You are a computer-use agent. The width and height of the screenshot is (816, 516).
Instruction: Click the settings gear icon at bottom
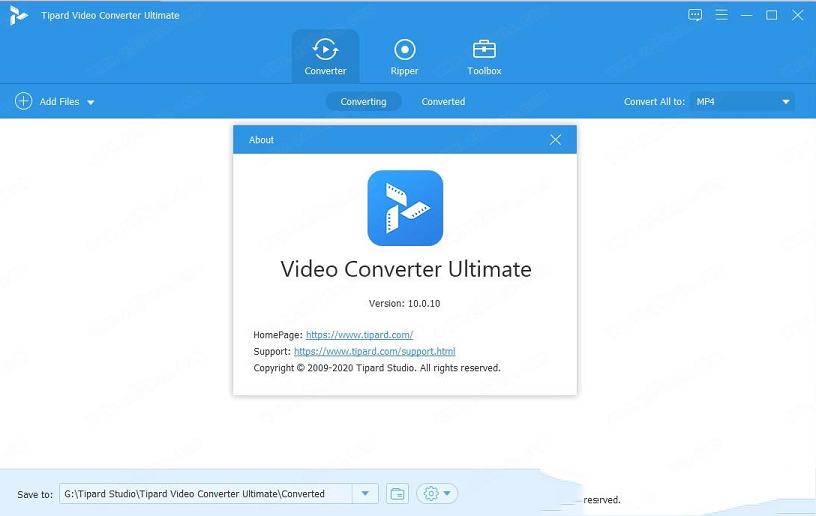[431, 493]
